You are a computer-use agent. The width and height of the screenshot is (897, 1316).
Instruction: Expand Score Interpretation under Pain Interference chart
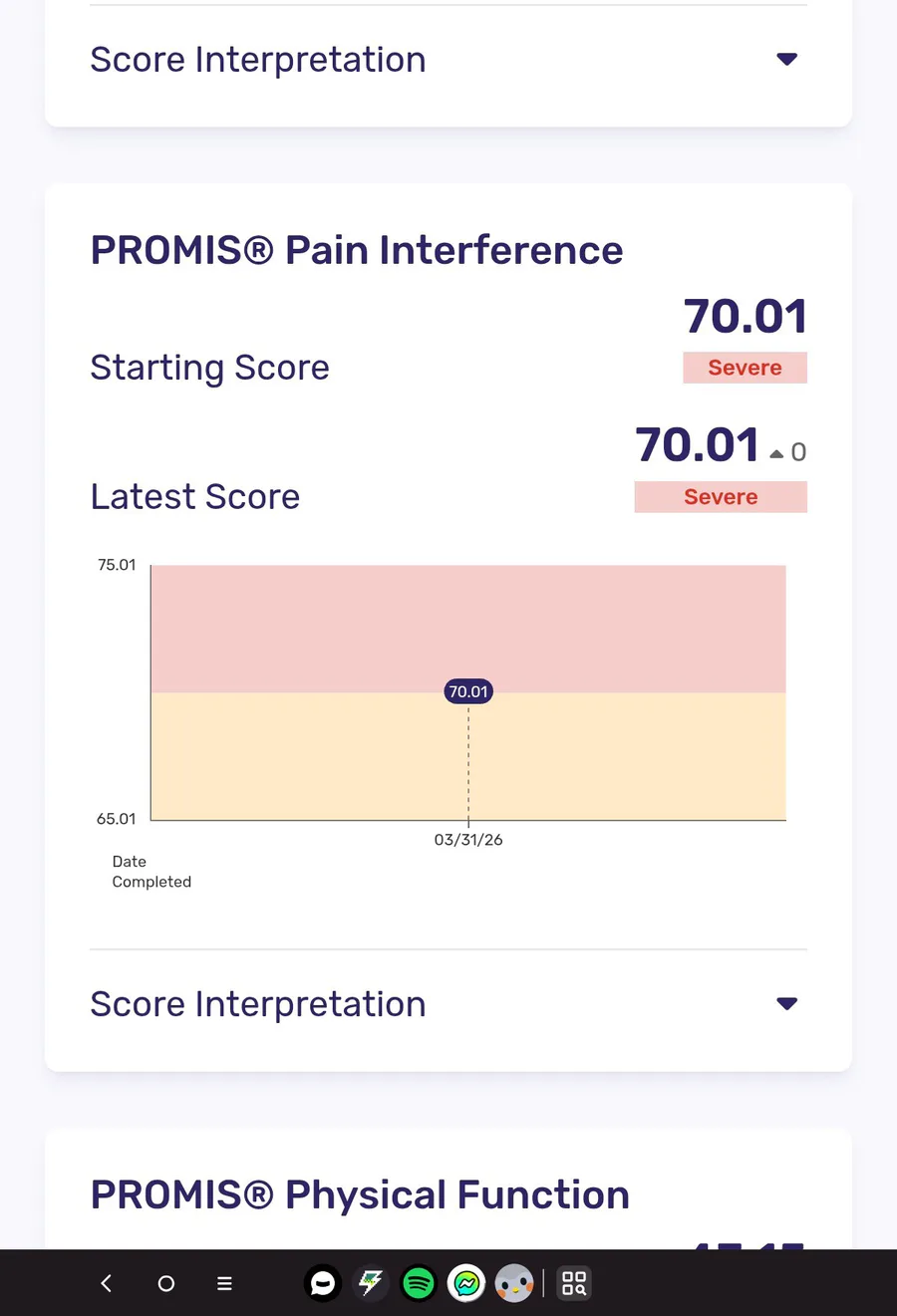coord(786,1004)
